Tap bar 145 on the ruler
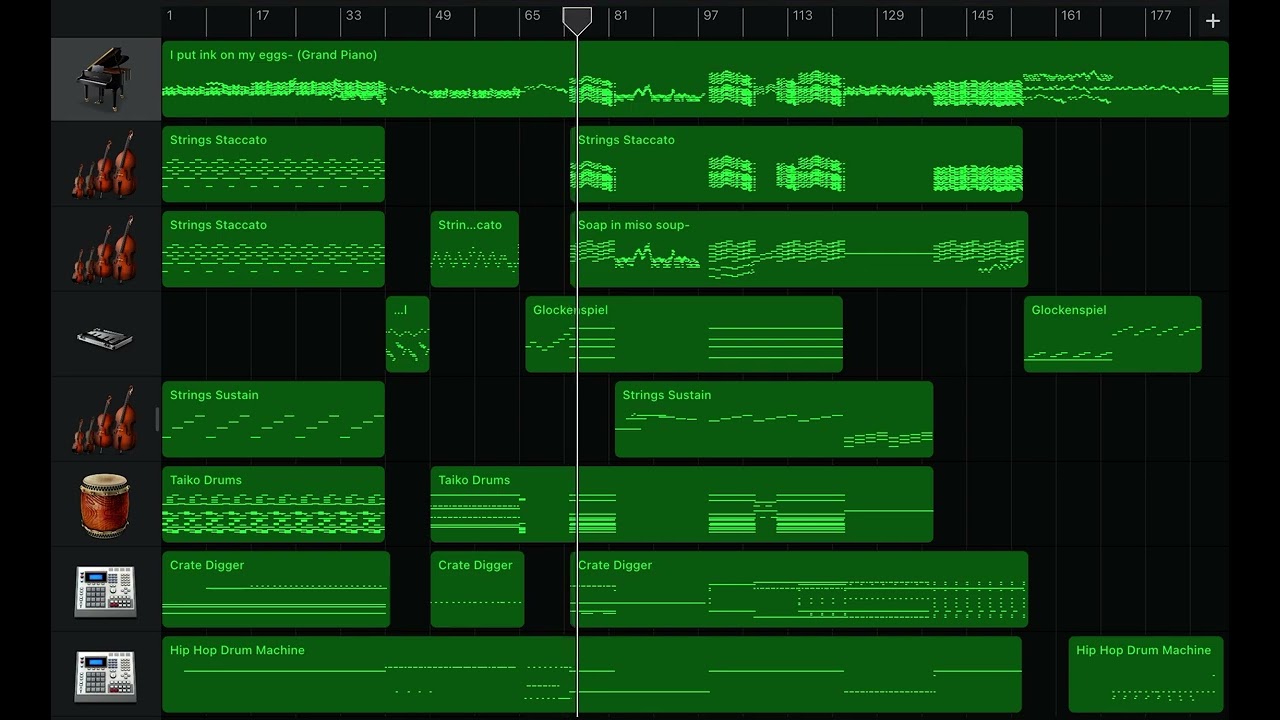Viewport: 1280px width, 720px height. click(983, 16)
